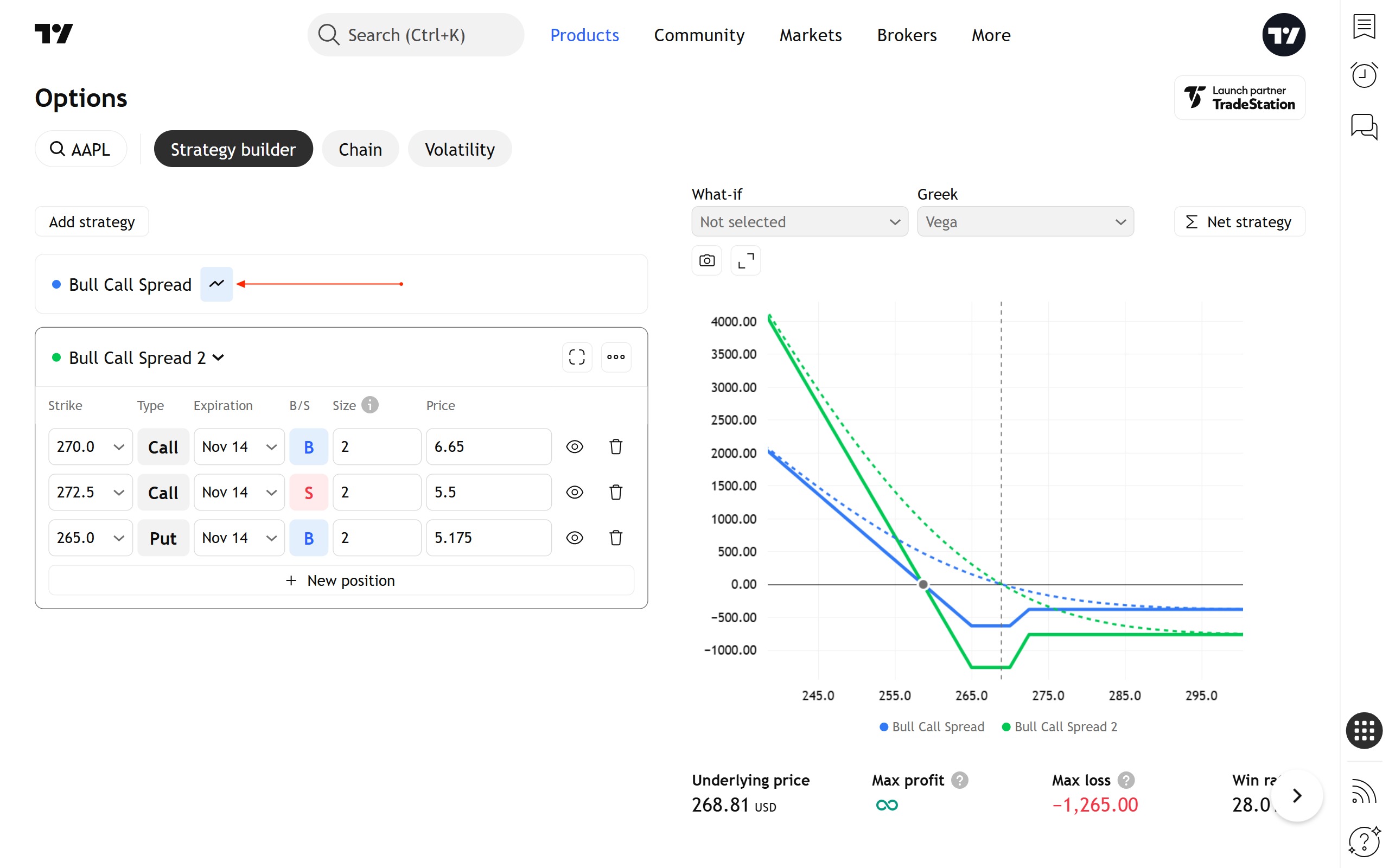1389x868 pixels.
Task: Open three-dots menu for Bull Call Spread 2
Action: pyautogui.click(x=616, y=357)
